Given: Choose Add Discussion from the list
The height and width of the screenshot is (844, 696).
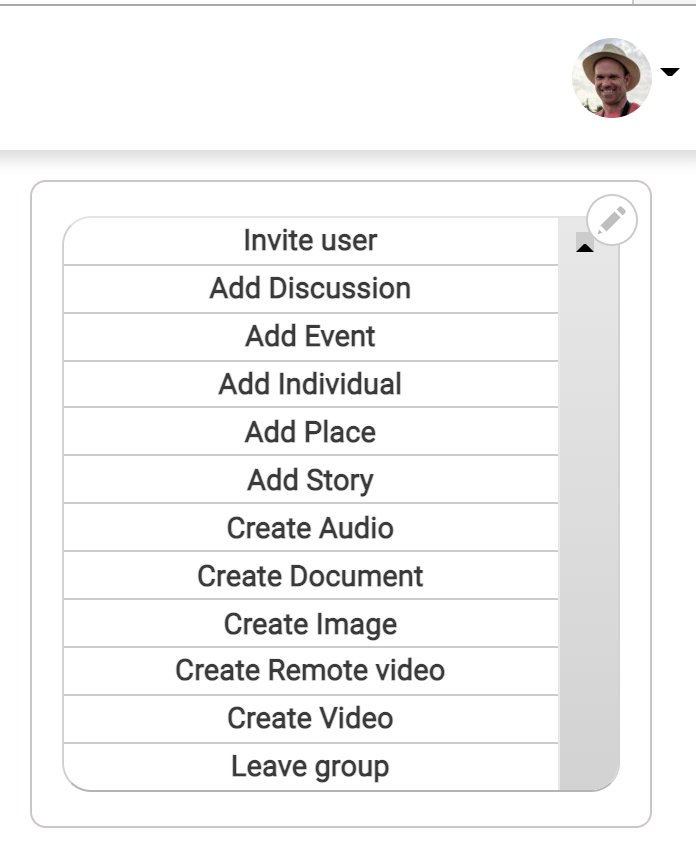Looking at the screenshot, I should point(311,289).
